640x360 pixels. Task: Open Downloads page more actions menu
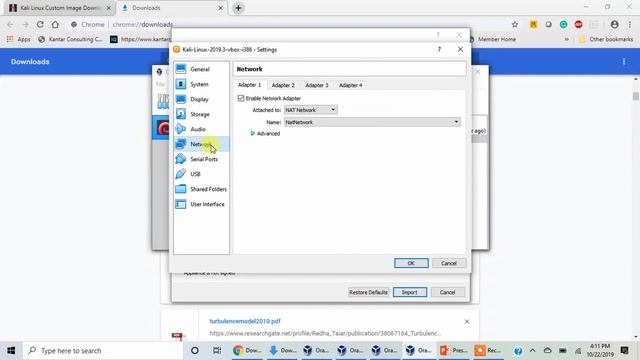tap(624, 62)
